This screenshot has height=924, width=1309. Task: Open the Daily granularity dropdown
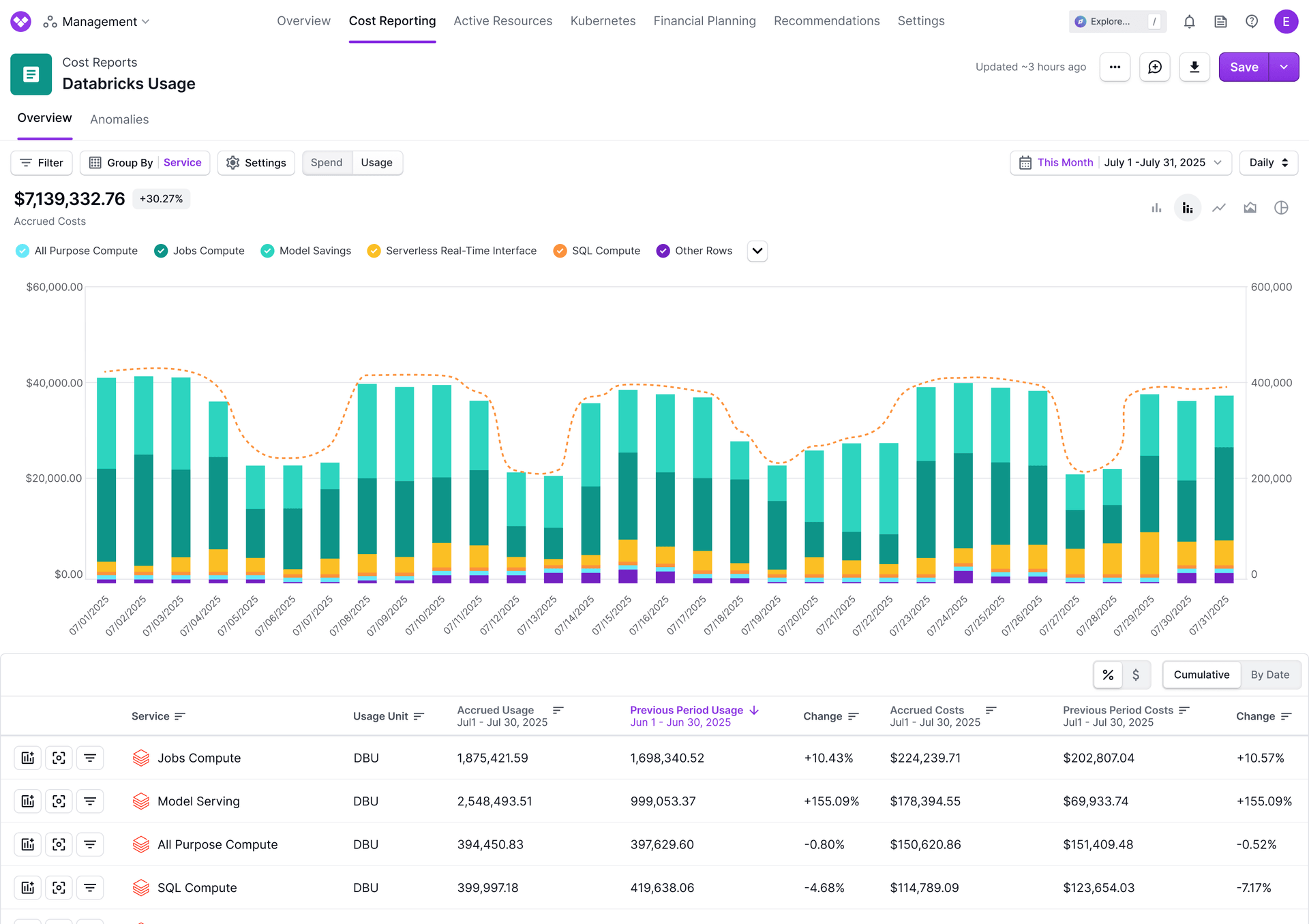click(1268, 163)
